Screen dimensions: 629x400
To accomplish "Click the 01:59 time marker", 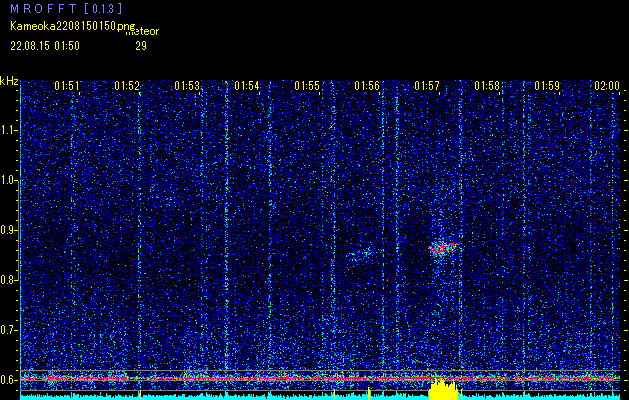I will coord(547,85).
